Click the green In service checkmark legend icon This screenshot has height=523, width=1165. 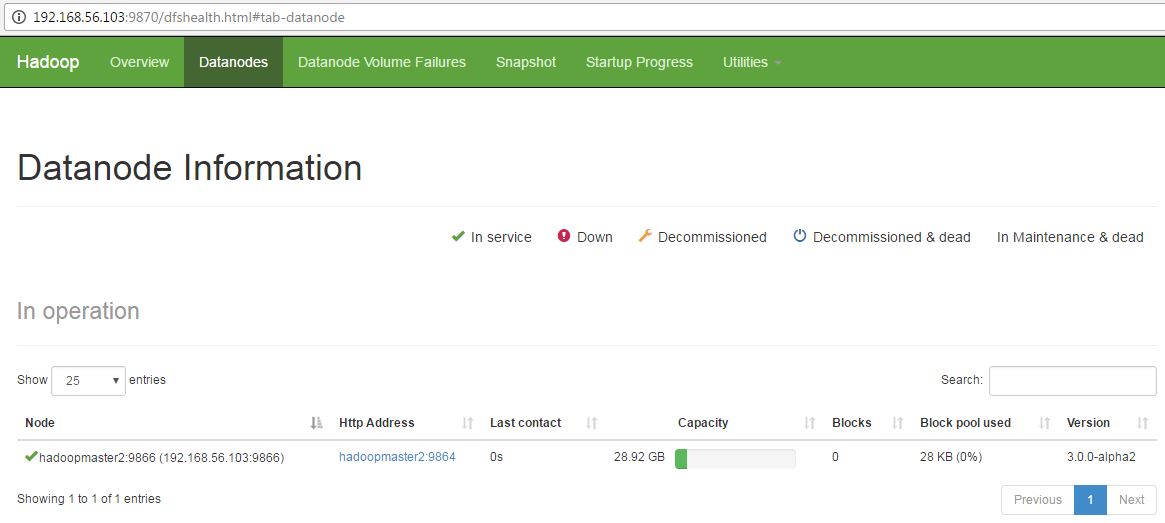[x=458, y=236]
